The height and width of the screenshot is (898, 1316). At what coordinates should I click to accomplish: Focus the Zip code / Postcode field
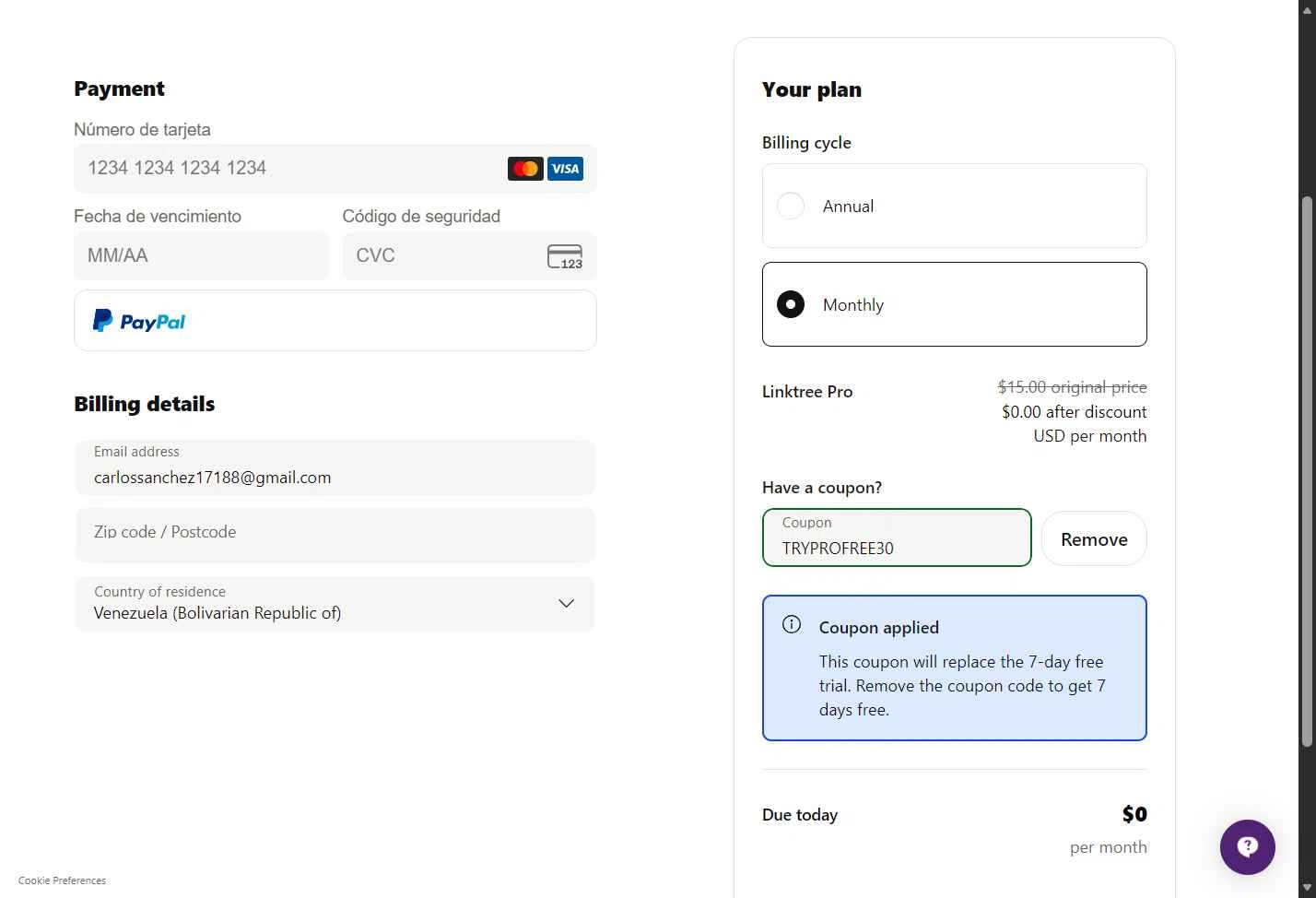tap(335, 535)
